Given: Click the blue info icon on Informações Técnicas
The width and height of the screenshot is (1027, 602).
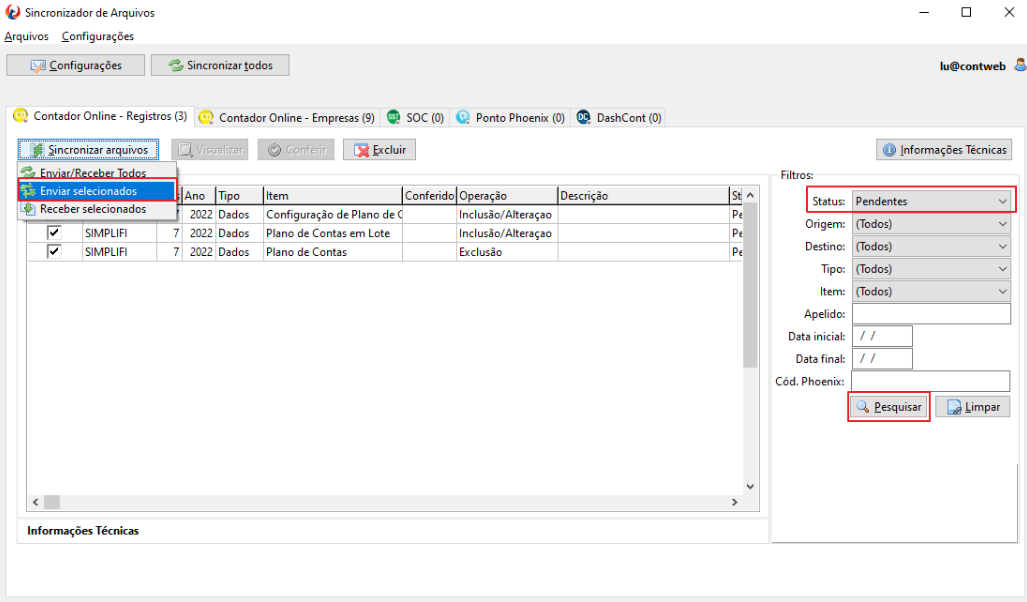Looking at the screenshot, I should 889,150.
